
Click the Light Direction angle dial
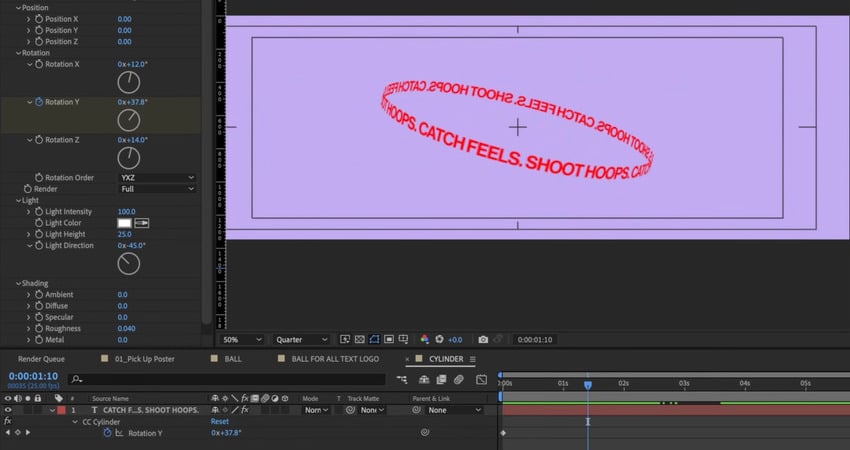[129, 263]
